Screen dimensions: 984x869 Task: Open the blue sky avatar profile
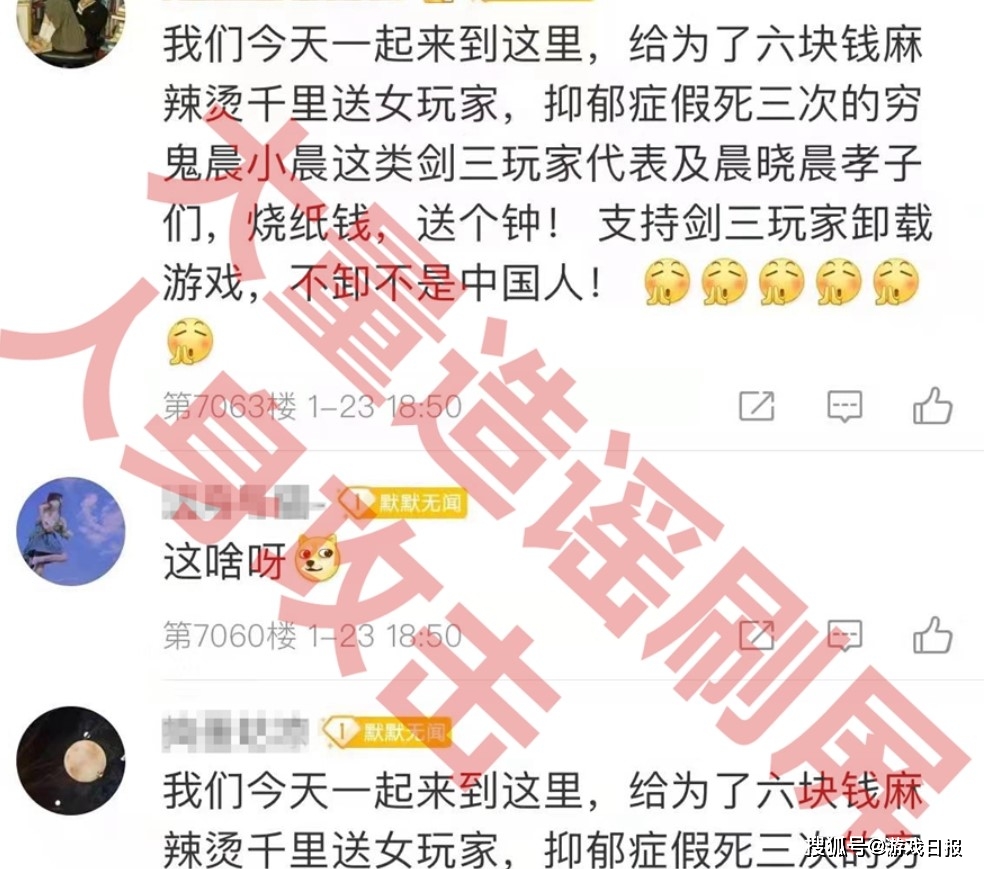(70, 531)
